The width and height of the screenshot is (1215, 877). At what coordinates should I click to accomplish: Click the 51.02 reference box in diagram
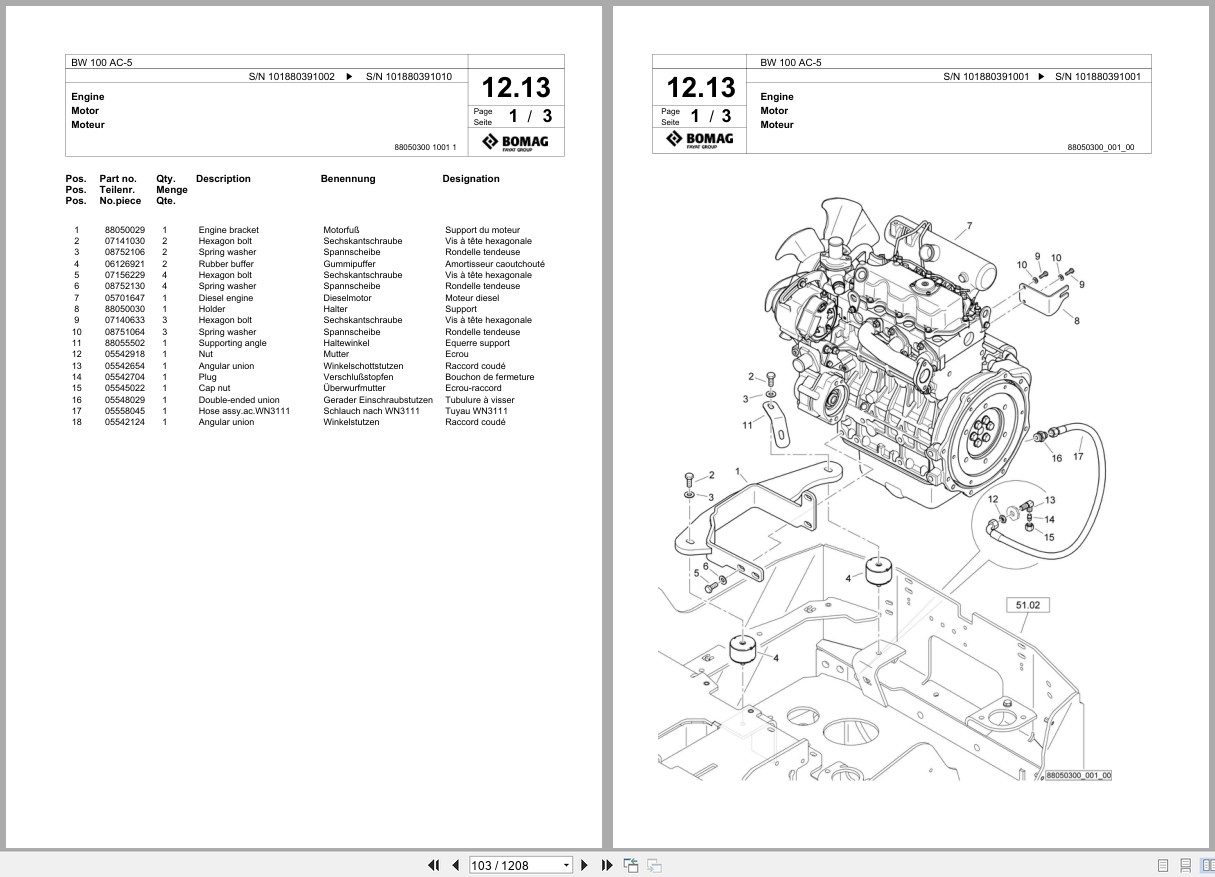[1027, 605]
